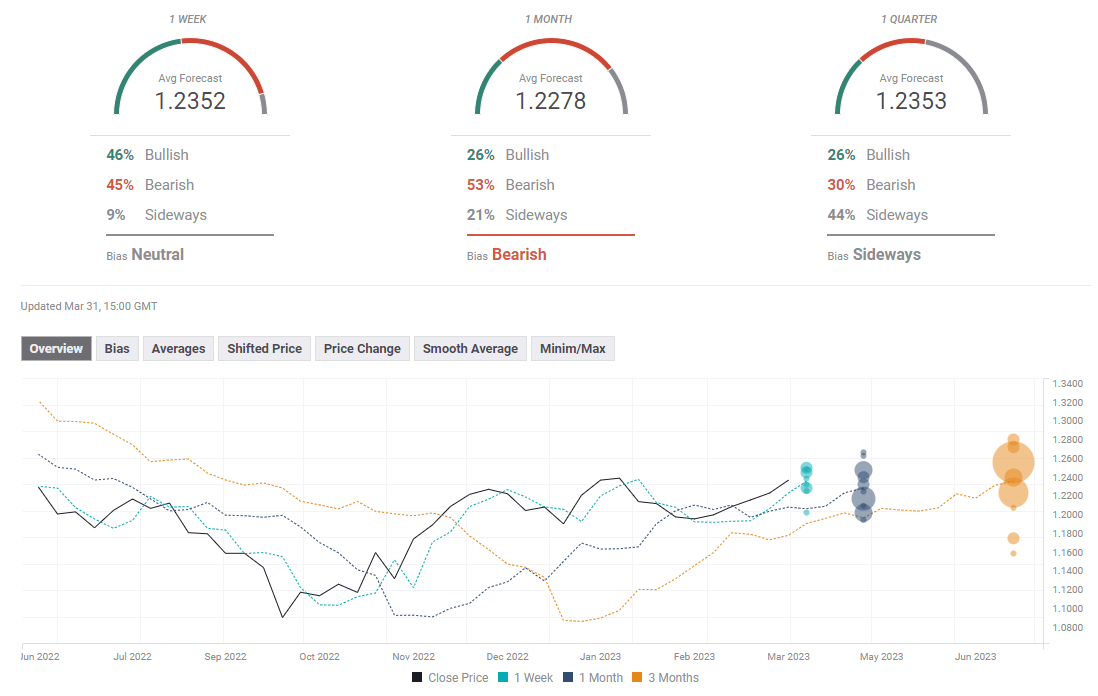
Task: Switch to the Overview tab
Action: coord(56,348)
